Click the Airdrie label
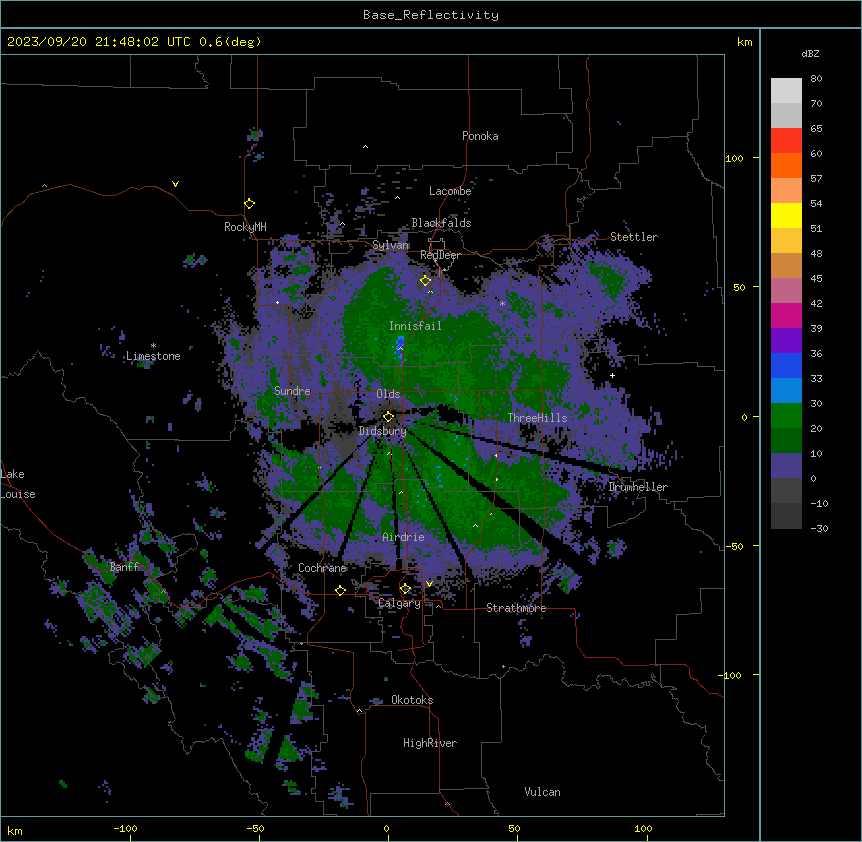This screenshot has width=862, height=842. coord(403,537)
